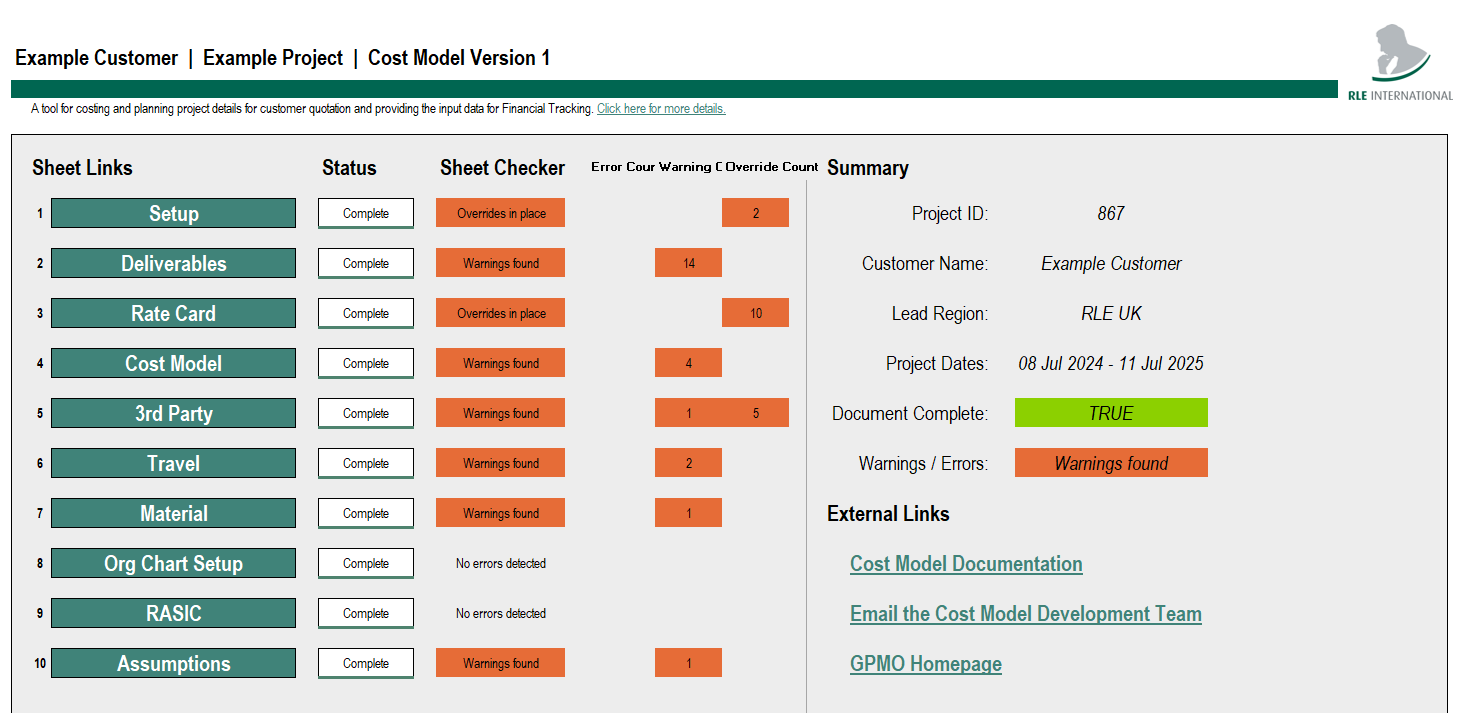The image size is (1462, 713).
Task: Email the Cost Model Development Team
Action: (1025, 613)
